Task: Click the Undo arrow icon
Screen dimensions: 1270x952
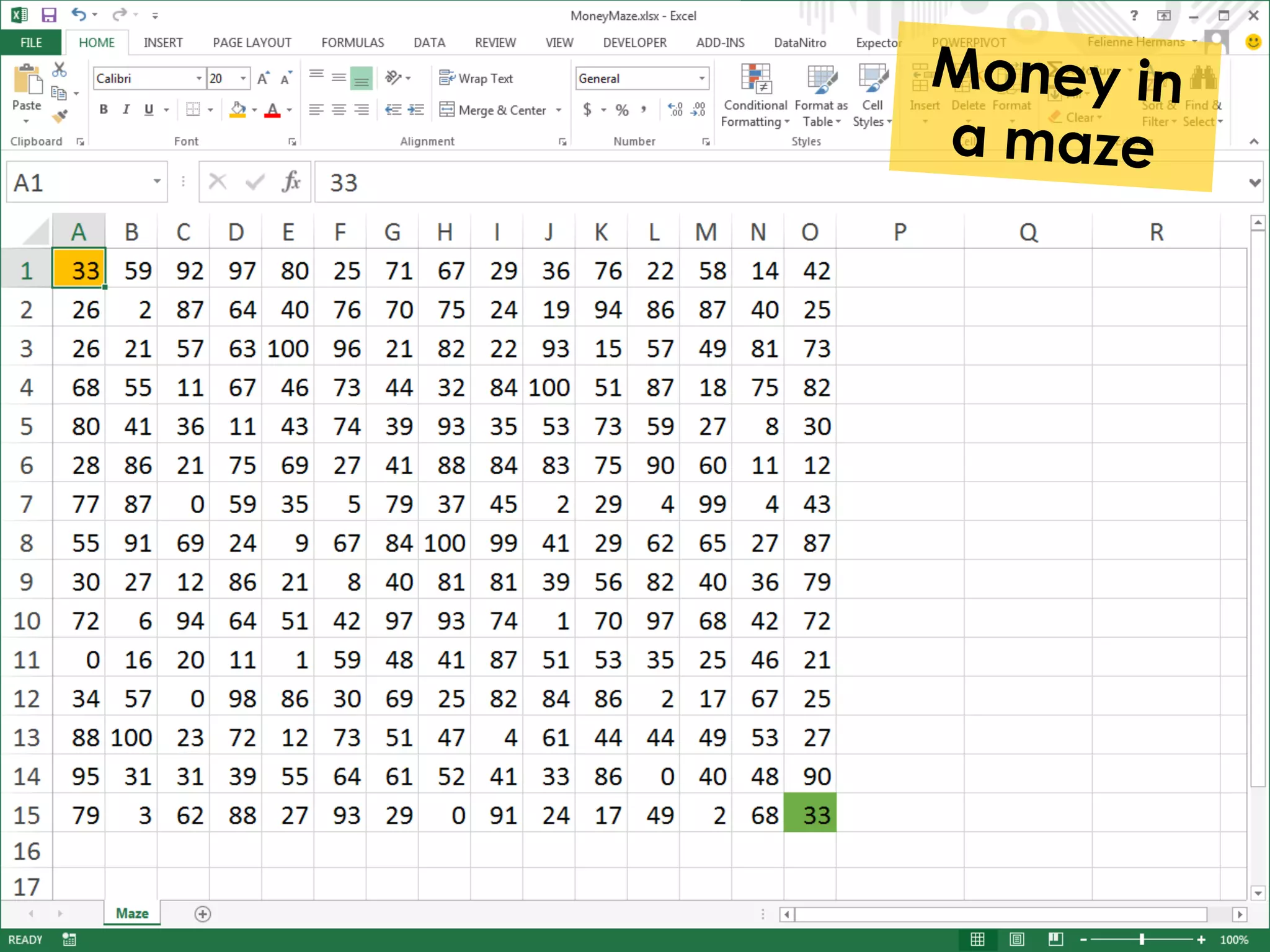Action: click(78, 14)
